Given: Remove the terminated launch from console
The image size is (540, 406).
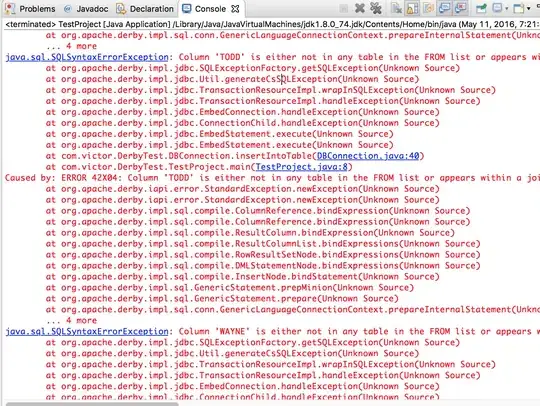Looking at the screenshot, I should click(360, 8).
